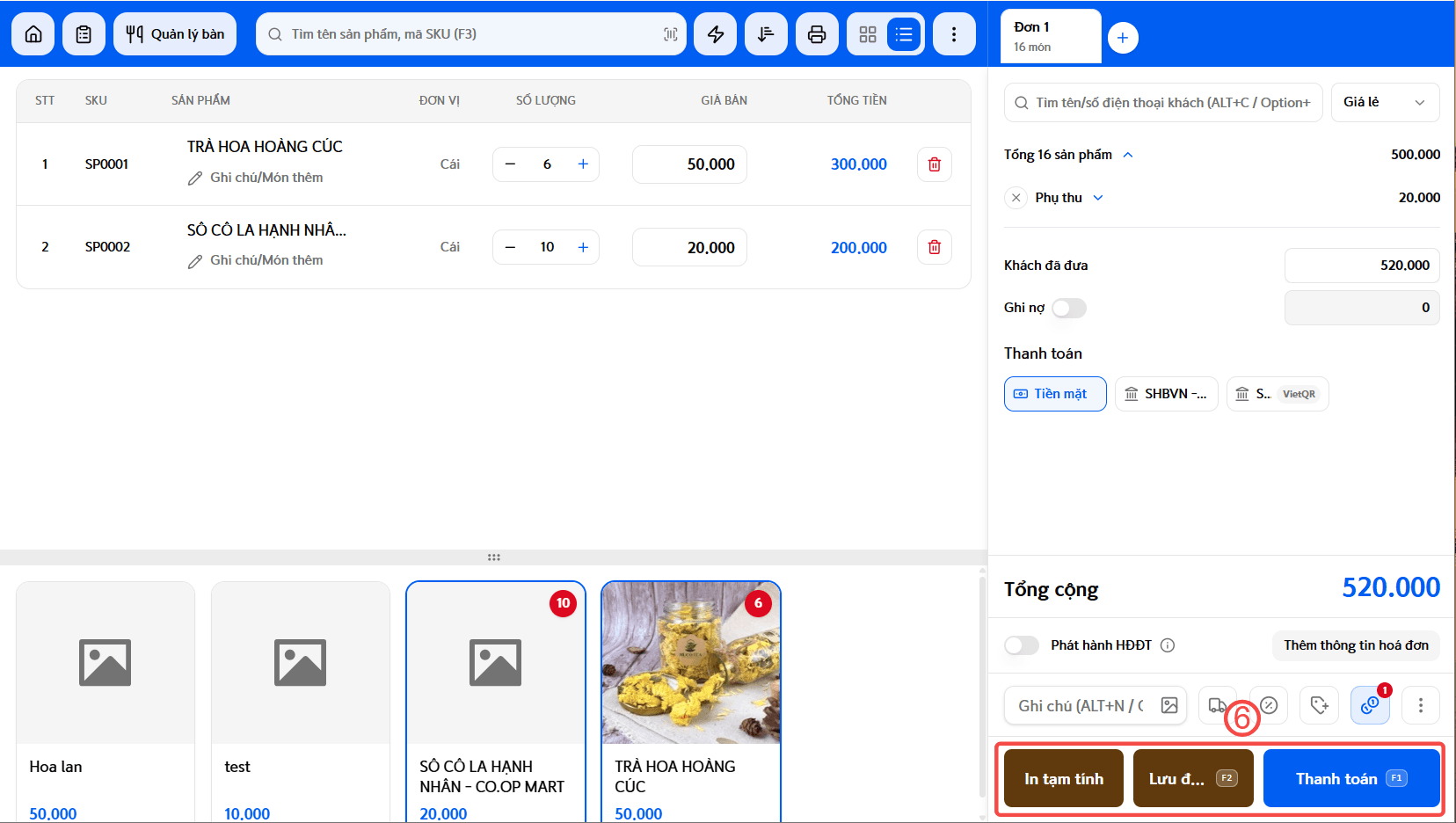Open Quản lý bàn table management

175,34
